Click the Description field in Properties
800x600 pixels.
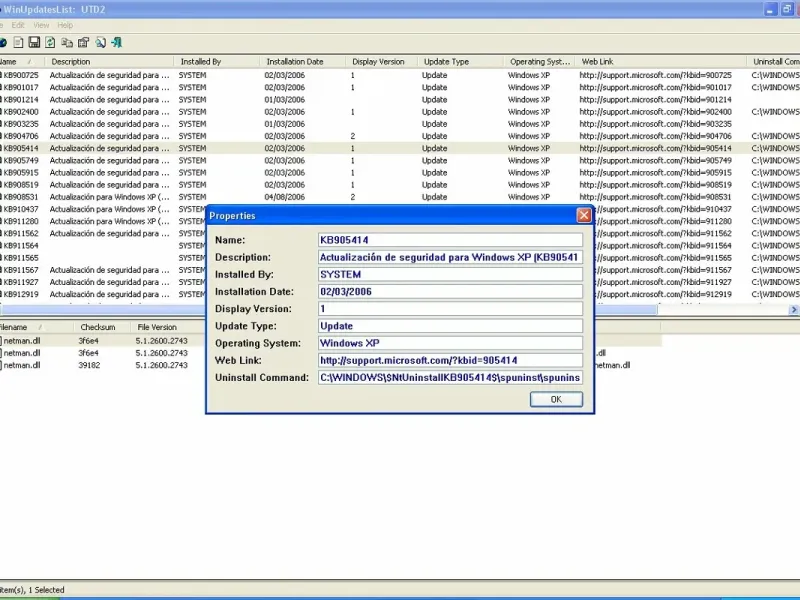tap(450, 257)
